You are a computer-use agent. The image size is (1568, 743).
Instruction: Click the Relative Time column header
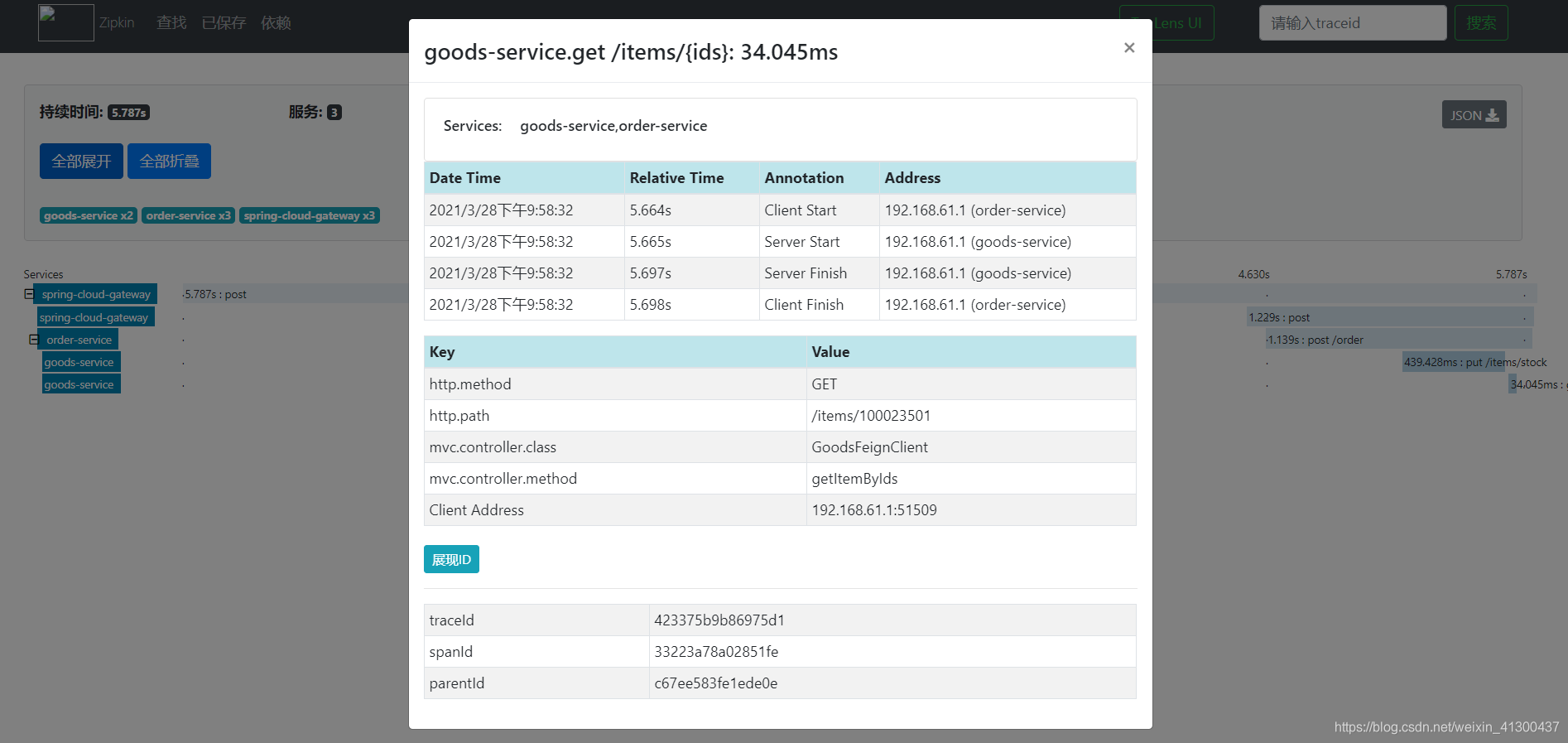point(691,178)
